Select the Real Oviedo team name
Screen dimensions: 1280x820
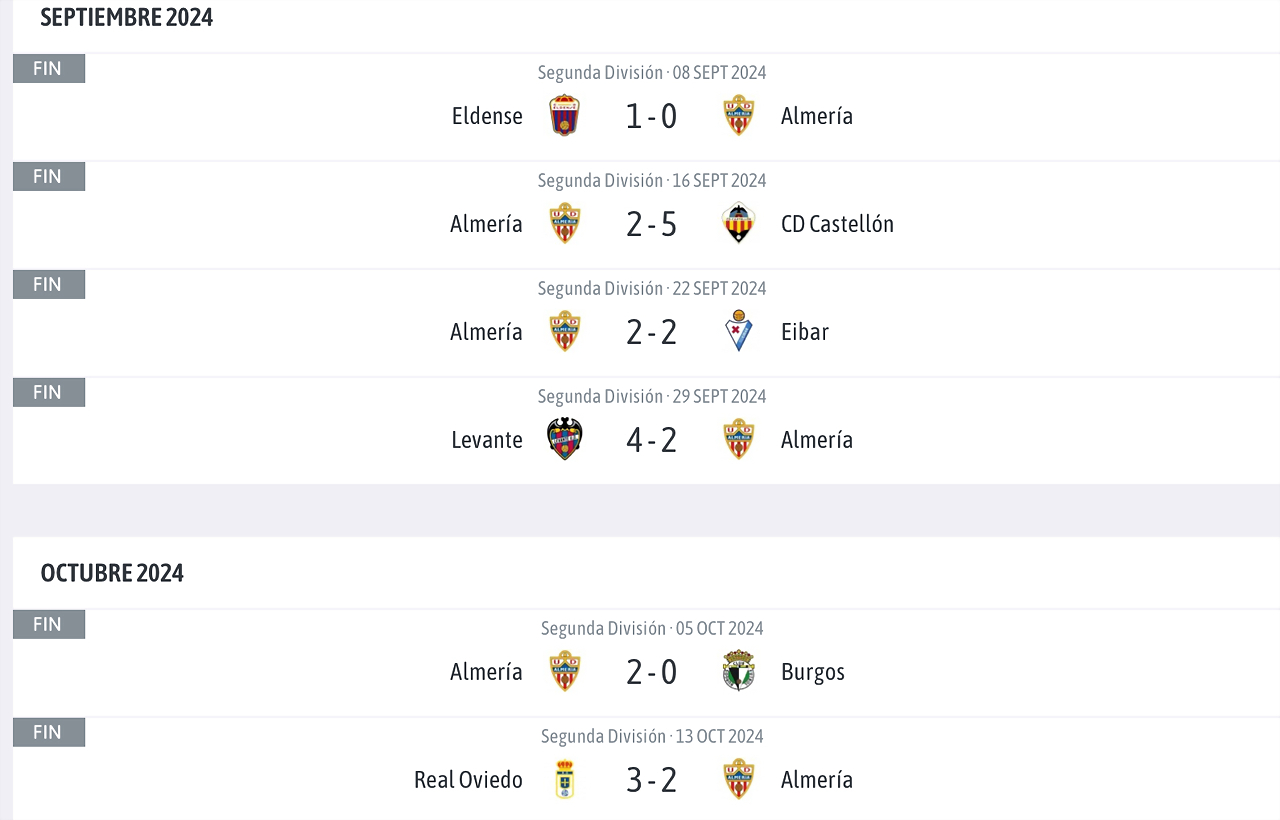tap(468, 780)
